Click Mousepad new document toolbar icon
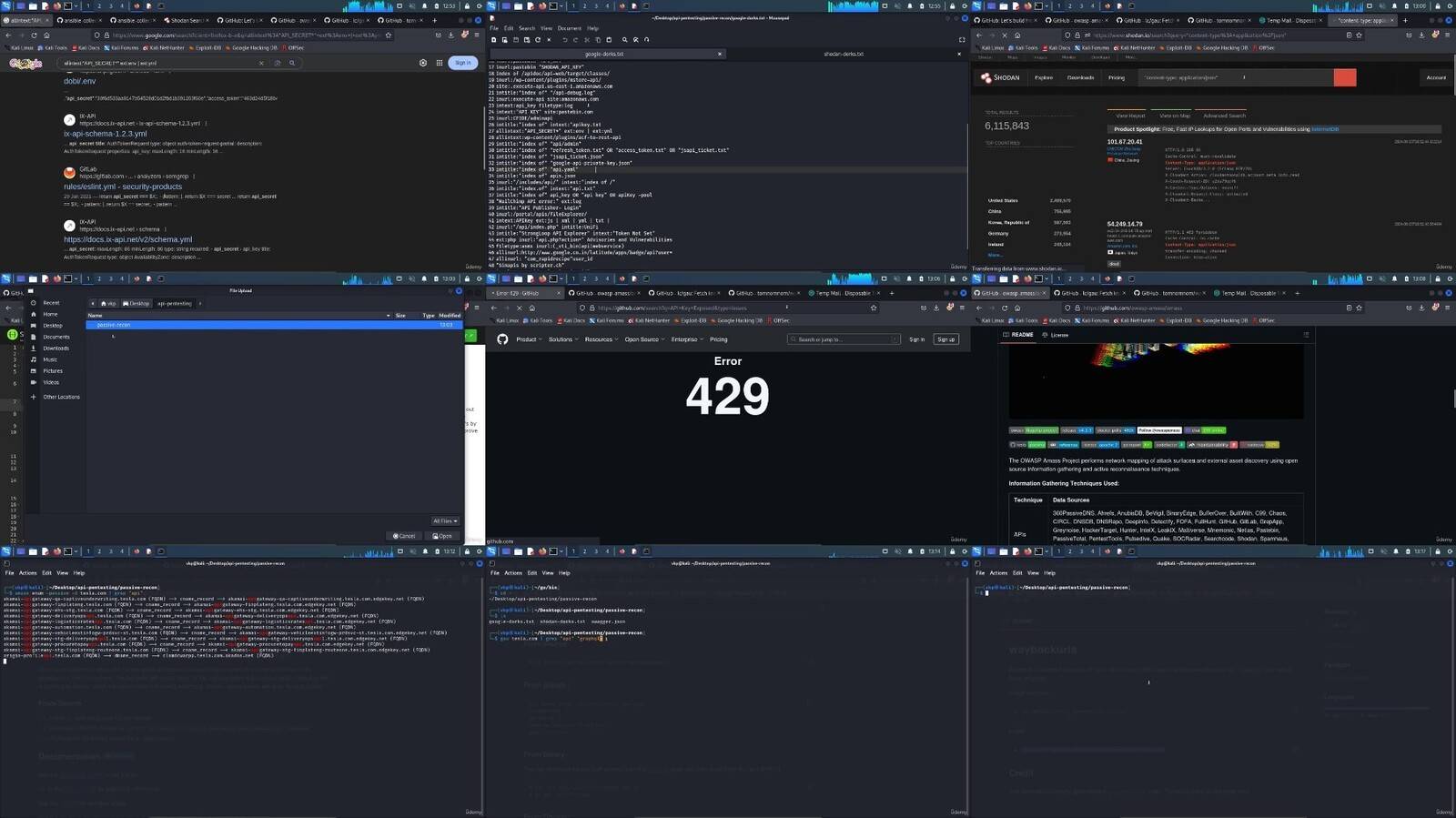Image resolution: width=1456 pixels, height=818 pixels. (x=494, y=40)
